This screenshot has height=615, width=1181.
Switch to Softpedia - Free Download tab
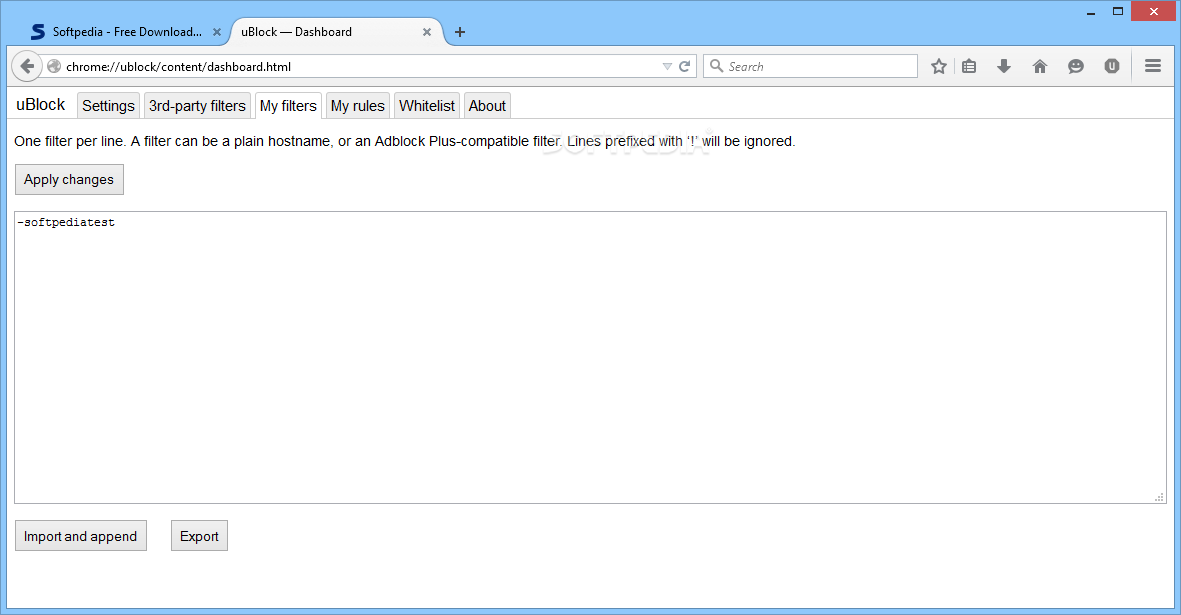point(125,32)
